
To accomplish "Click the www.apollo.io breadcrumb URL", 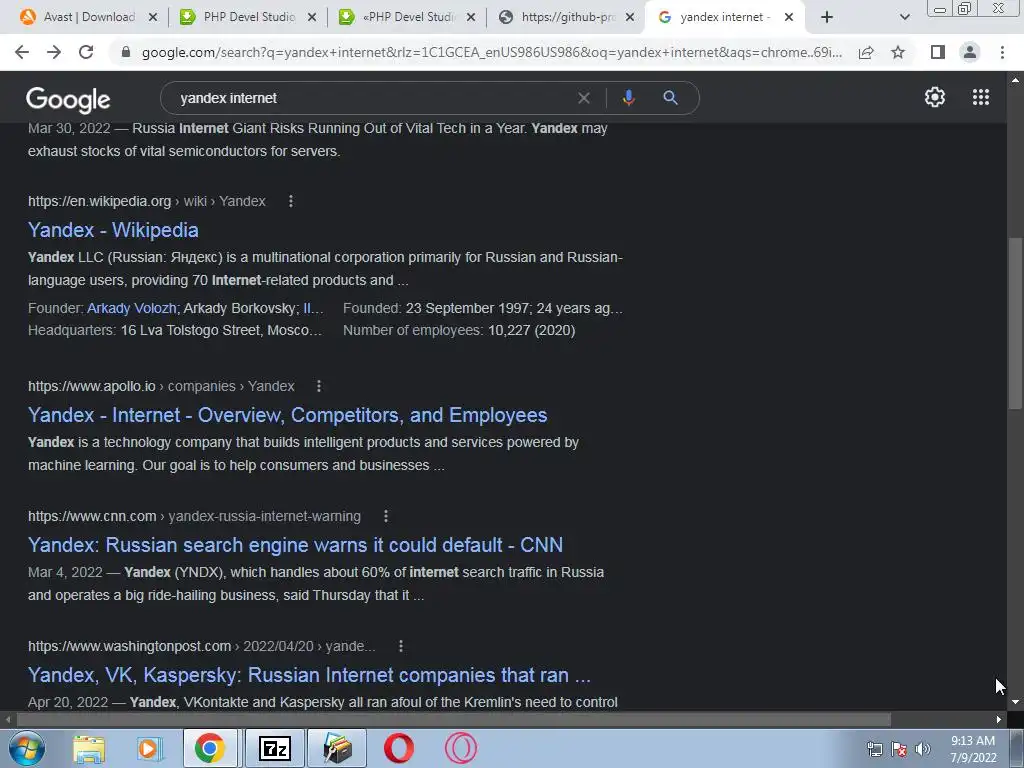I will pos(161,386).
